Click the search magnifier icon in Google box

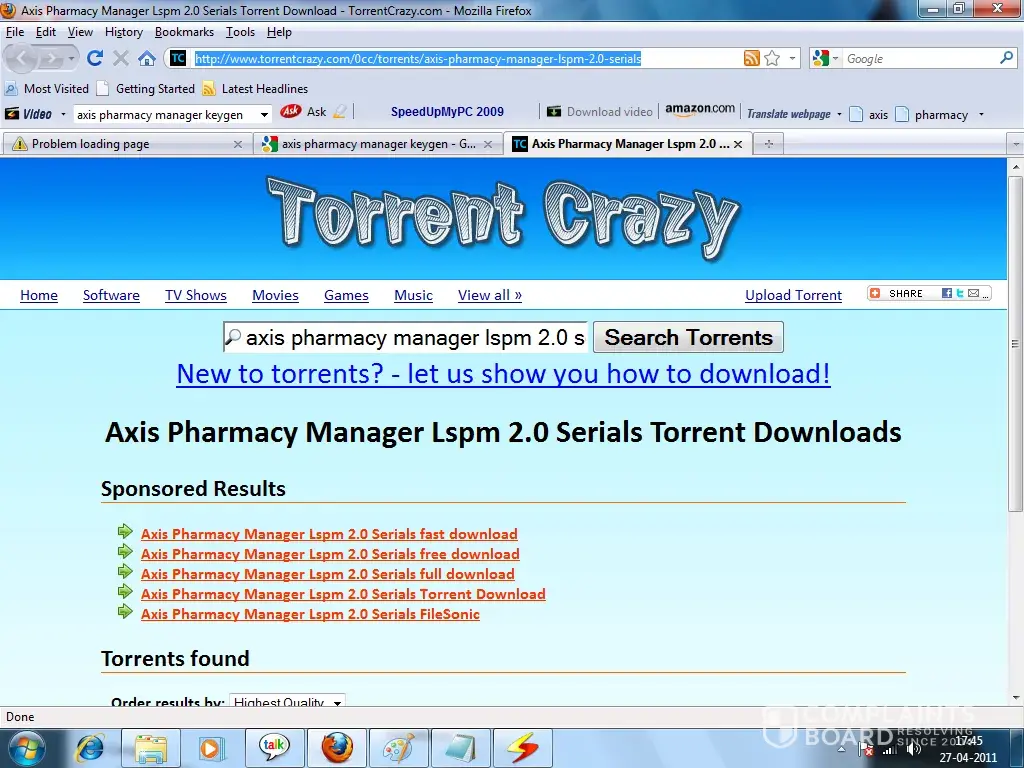coord(1006,58)
